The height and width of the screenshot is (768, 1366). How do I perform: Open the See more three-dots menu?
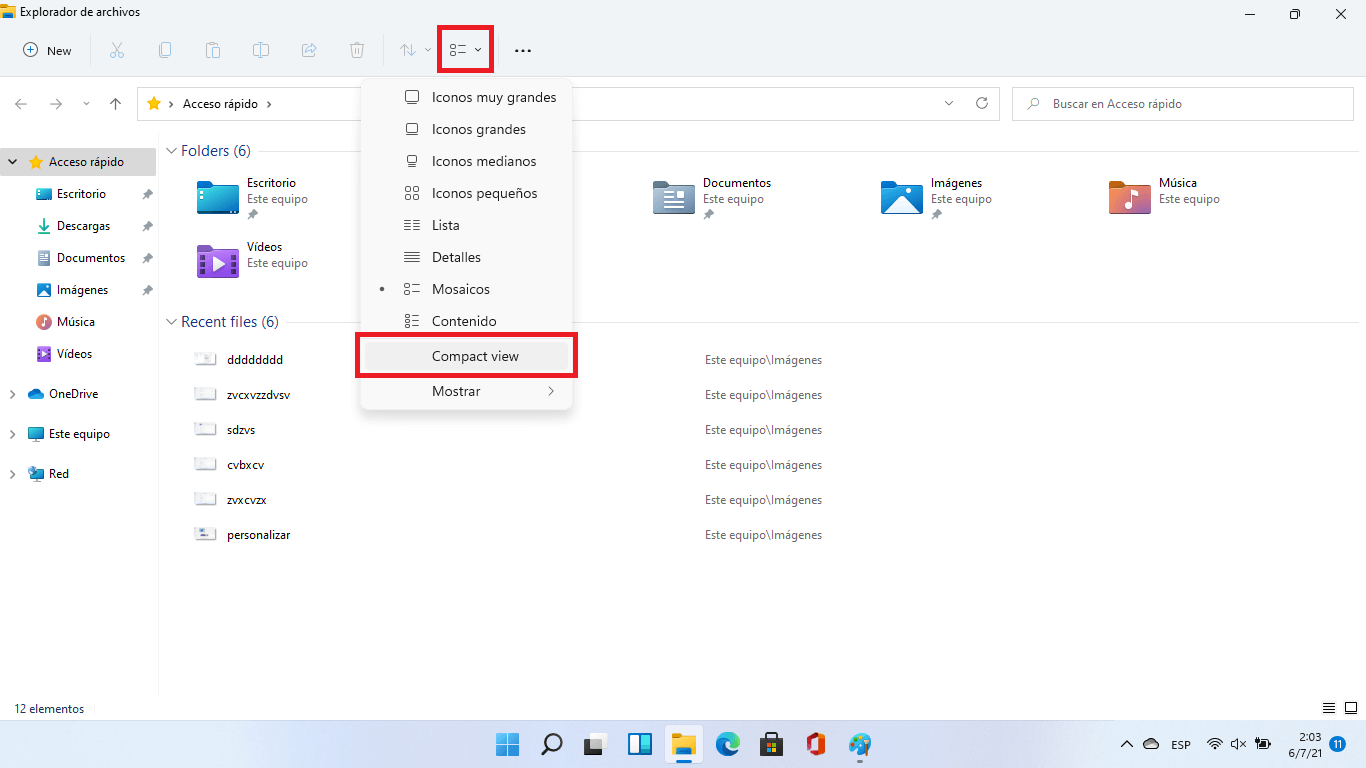coord(522,50)
